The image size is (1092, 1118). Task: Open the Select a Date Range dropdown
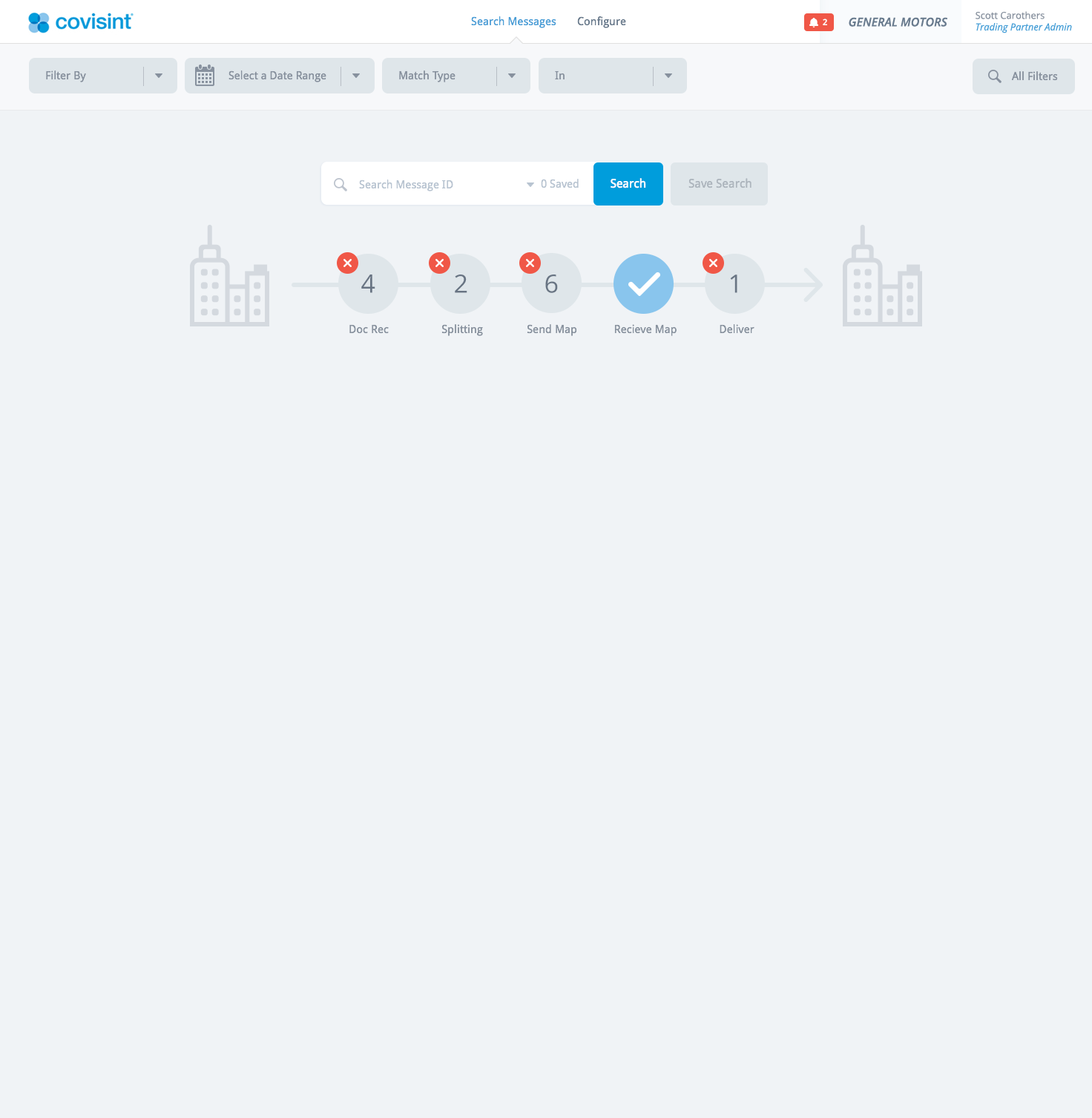tap(280, 76)
